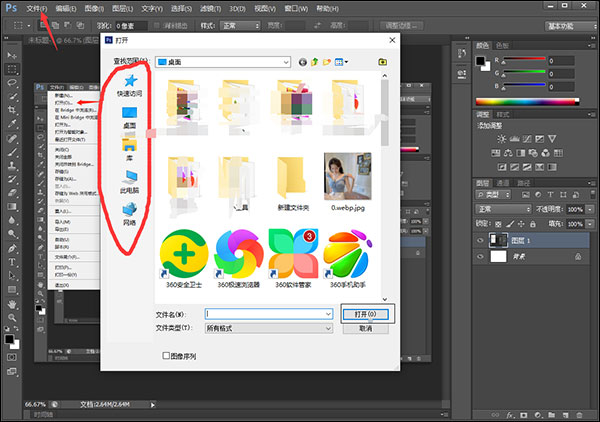Select the Zoom tool in the toolbox
The image size is (600, 422).
pos(12,319)
